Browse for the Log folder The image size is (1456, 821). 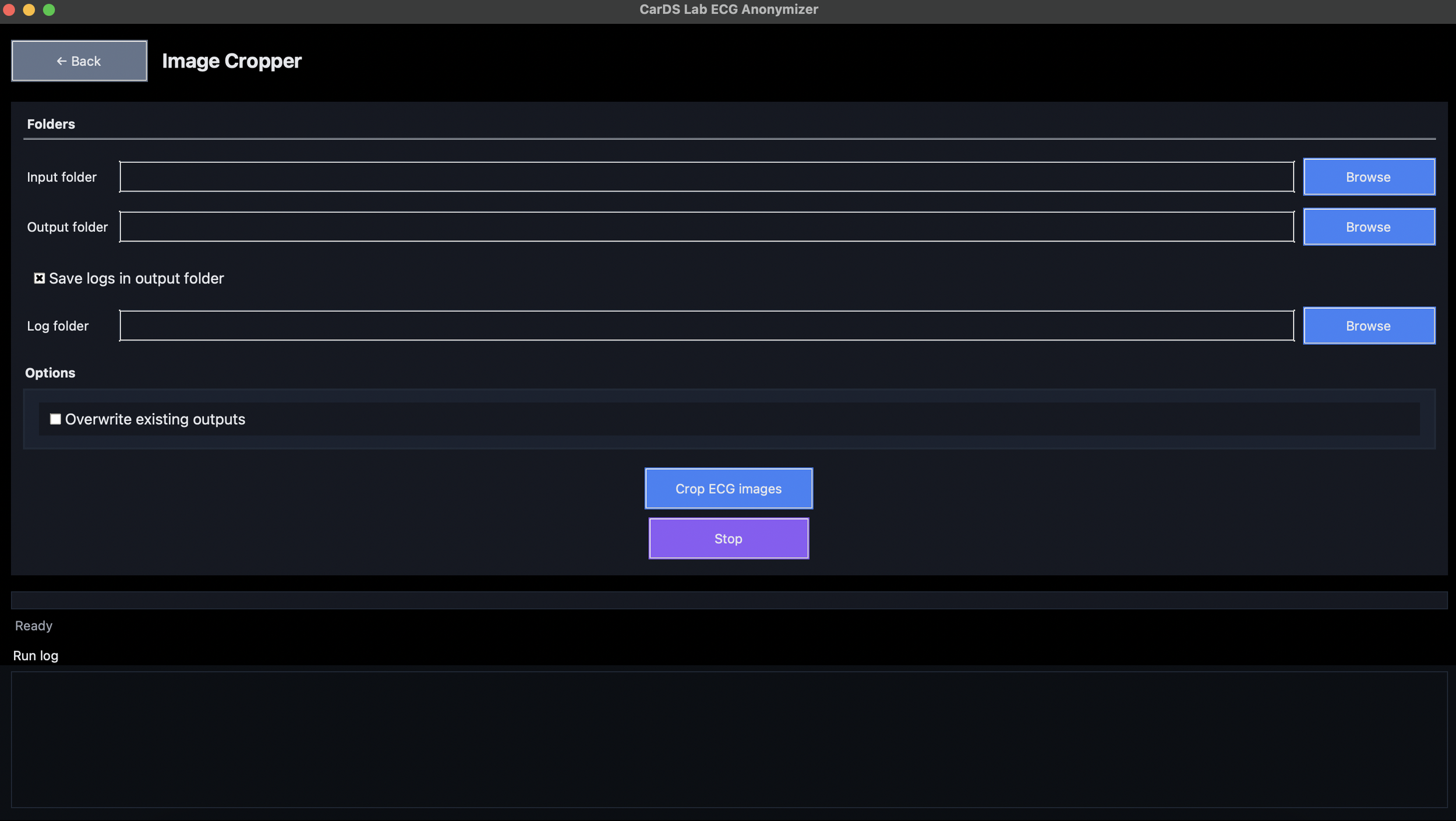(1368, 326)
